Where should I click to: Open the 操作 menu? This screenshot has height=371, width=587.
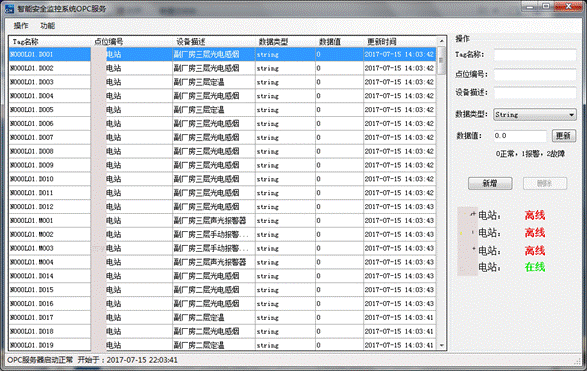21,26
